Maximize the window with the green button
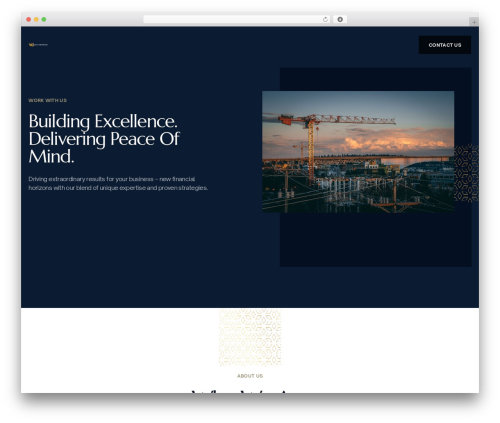The width and height of the screenshot is (500, 423). (x=44, y=20)
